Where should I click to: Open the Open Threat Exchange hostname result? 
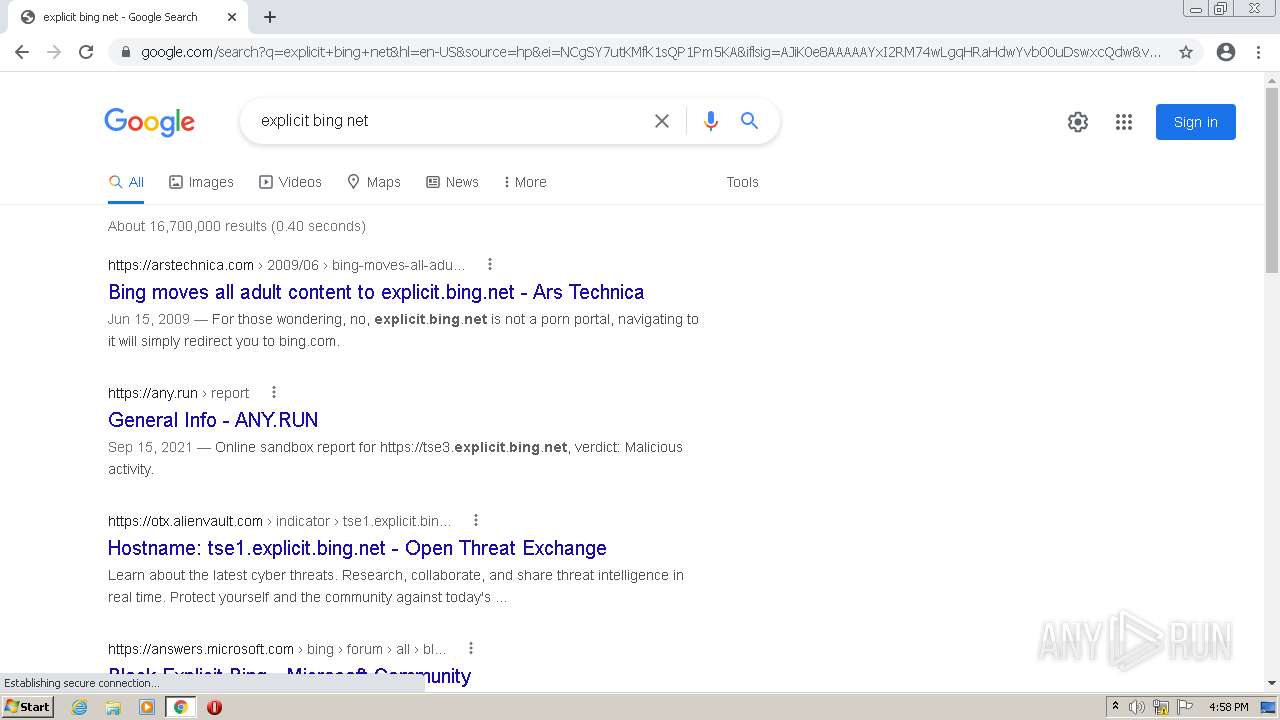click(357, 548)
